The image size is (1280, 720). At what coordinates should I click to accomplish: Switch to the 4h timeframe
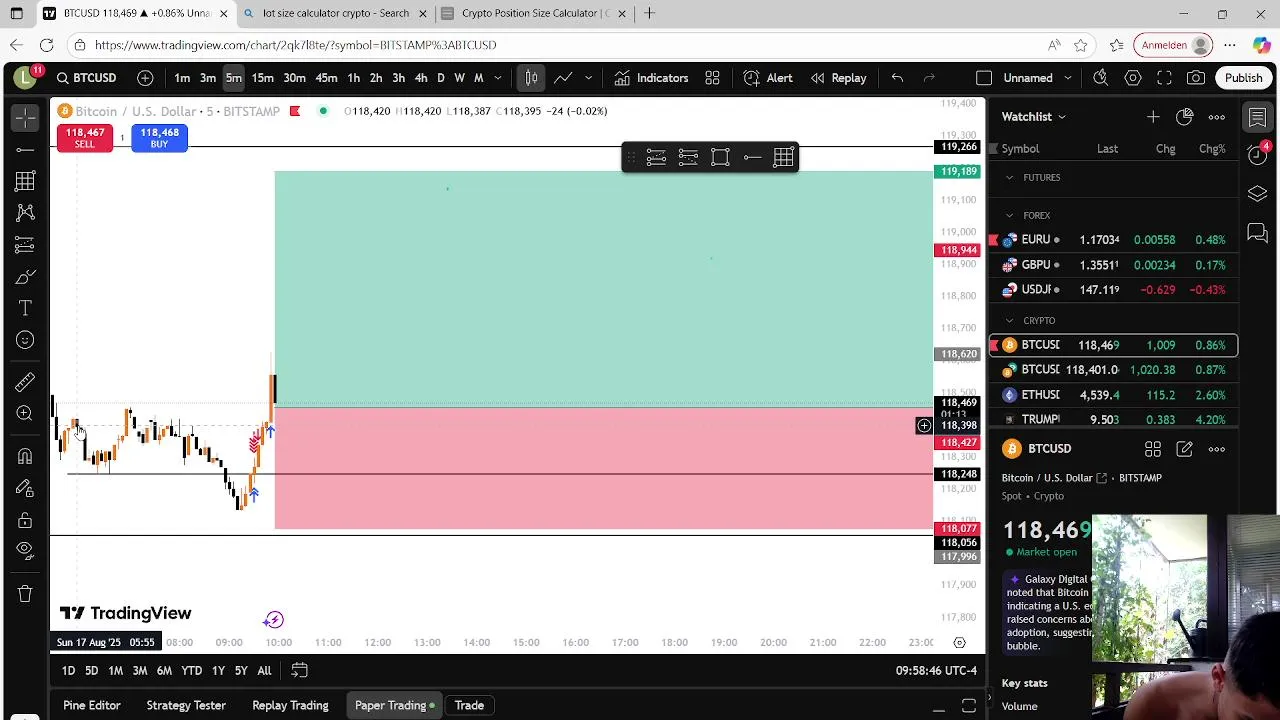pos(421,78)
